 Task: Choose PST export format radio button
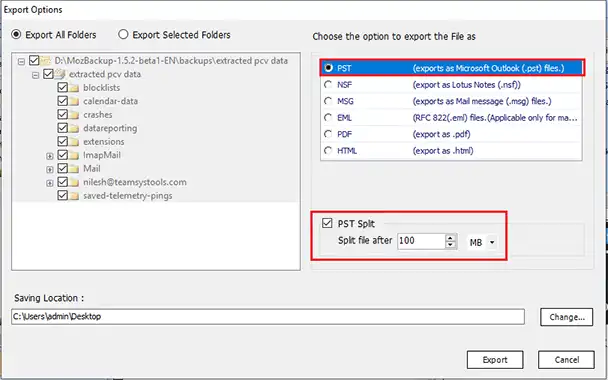328,68
